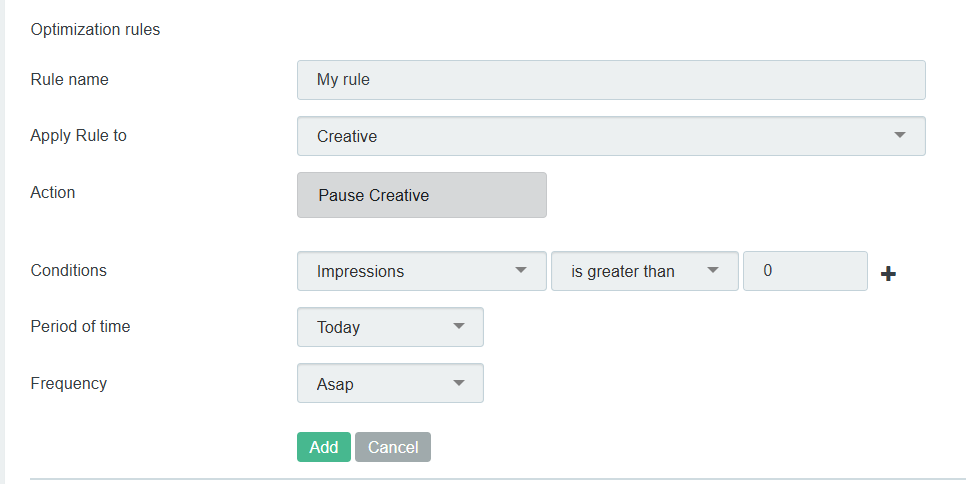The width and height of the screenshot is (966, 484).
Task: Cancel the rule creation
Action: (x=393, y=447)
